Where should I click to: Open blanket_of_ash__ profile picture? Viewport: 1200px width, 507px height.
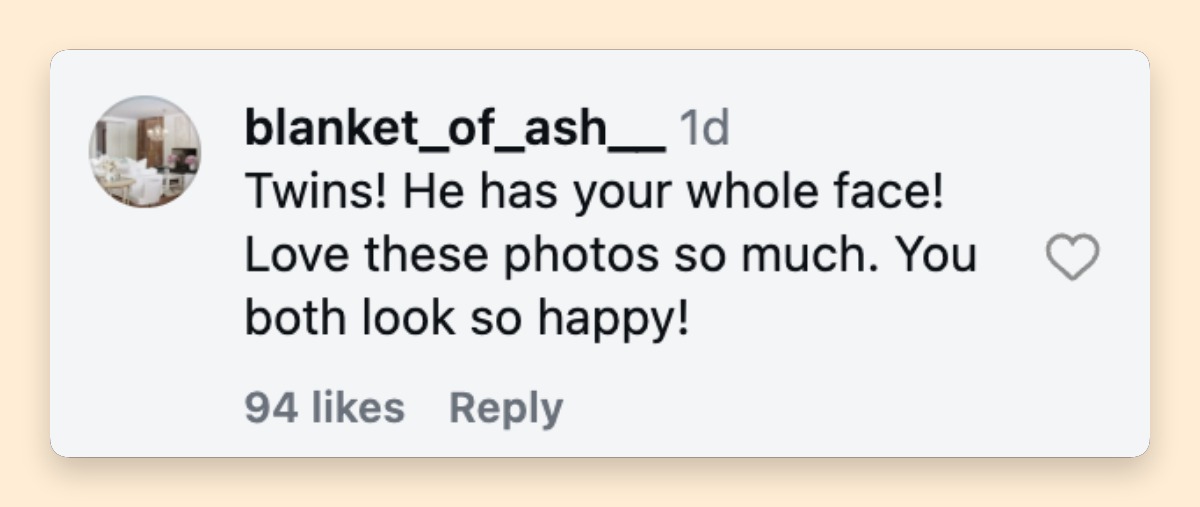coord(145,152)
